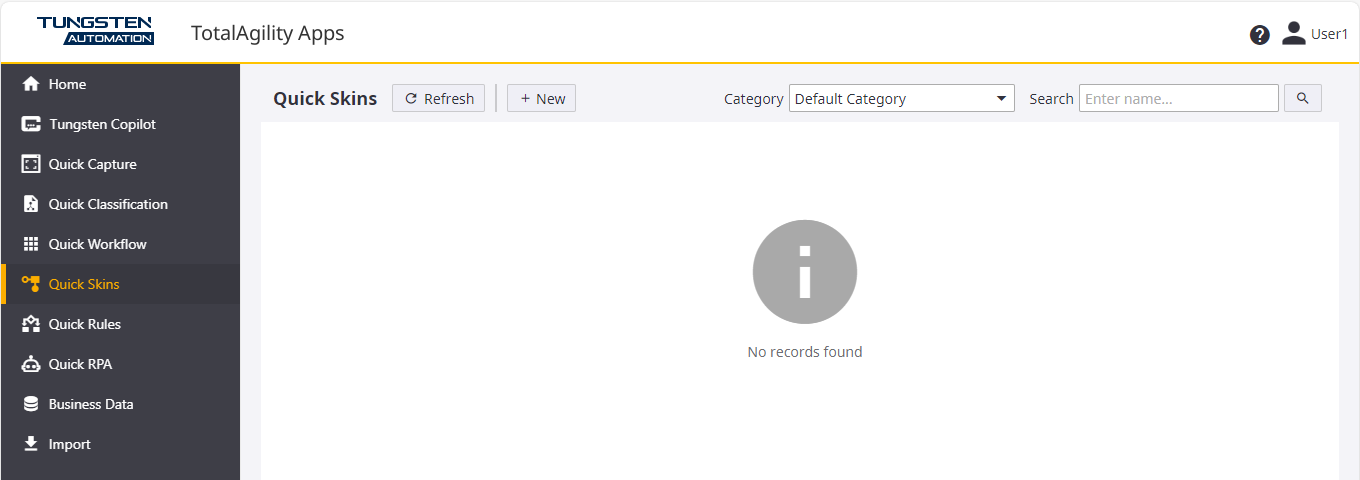This screenshot has height=480, width=1360.
Task: Click the Home icon in the sidebar
Action: click(31, 84)
